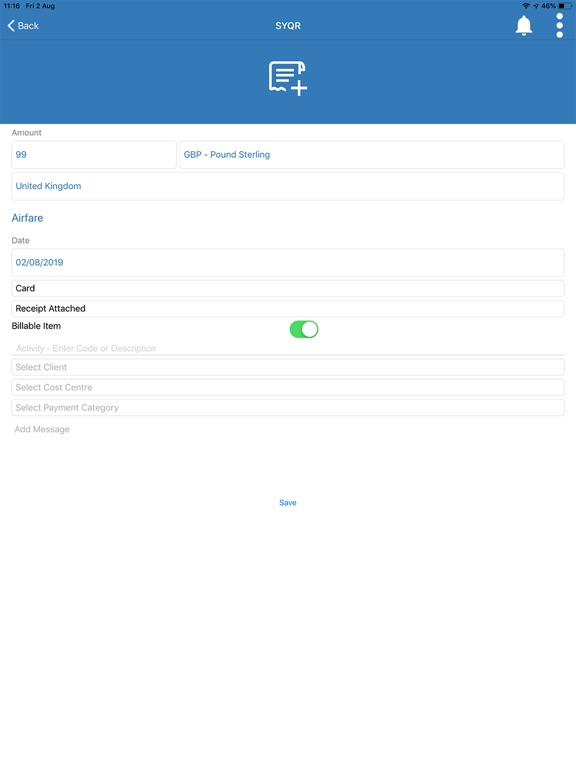Viewport: 576px width, 768px height.
Task: Tap the add receipt icon
Action: [288, 78]
